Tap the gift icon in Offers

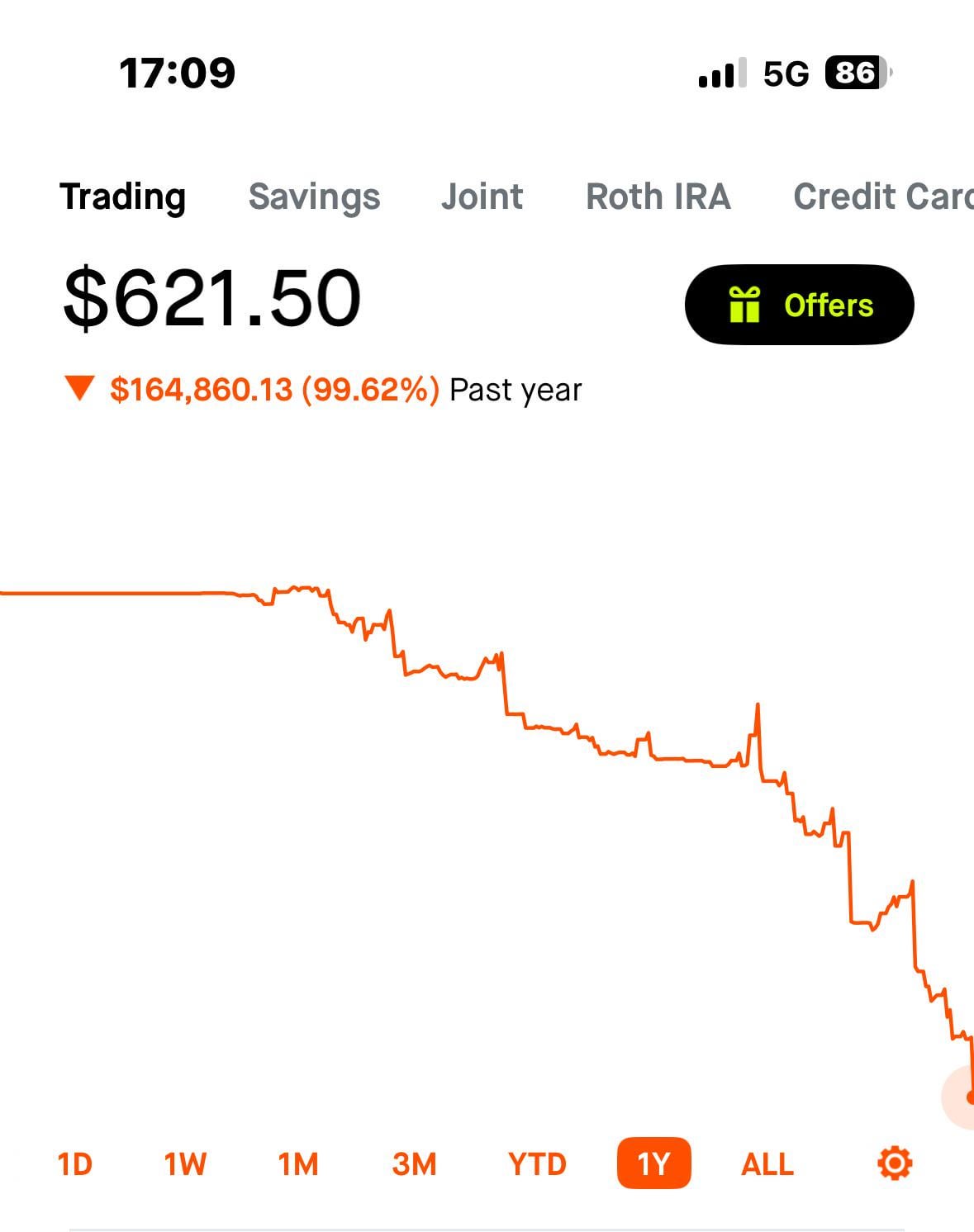pyautogui.click(x=744, y=305)
